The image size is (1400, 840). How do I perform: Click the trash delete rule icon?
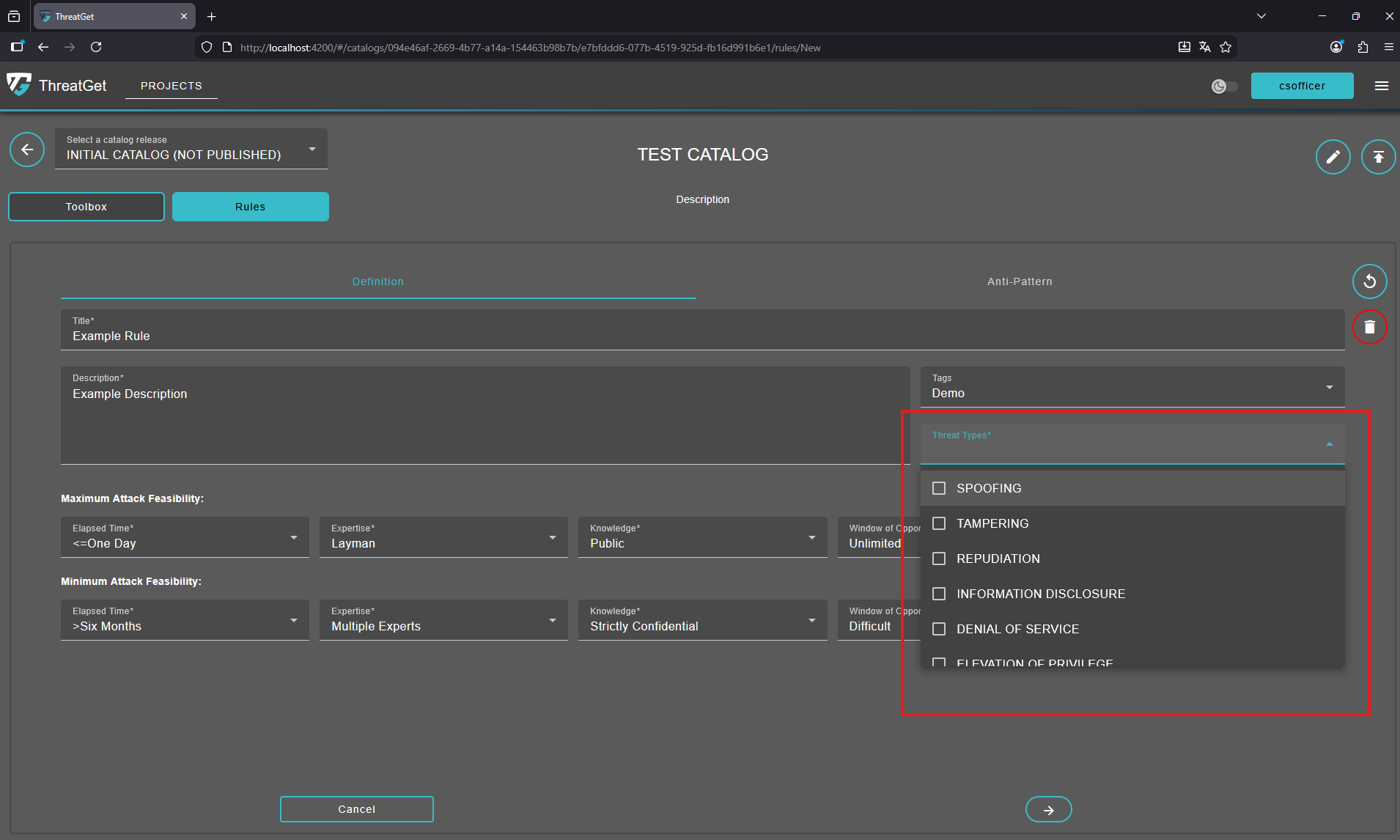pyautogui.click(x=1369, y=327)
